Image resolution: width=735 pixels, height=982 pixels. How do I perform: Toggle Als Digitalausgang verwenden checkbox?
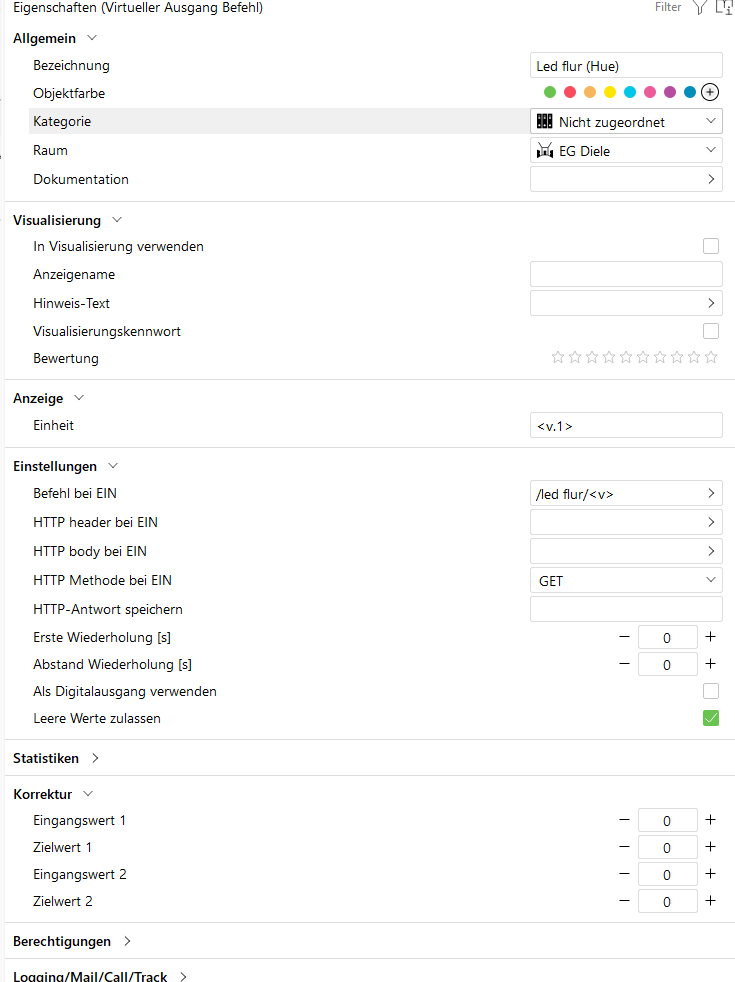[711, 691]
